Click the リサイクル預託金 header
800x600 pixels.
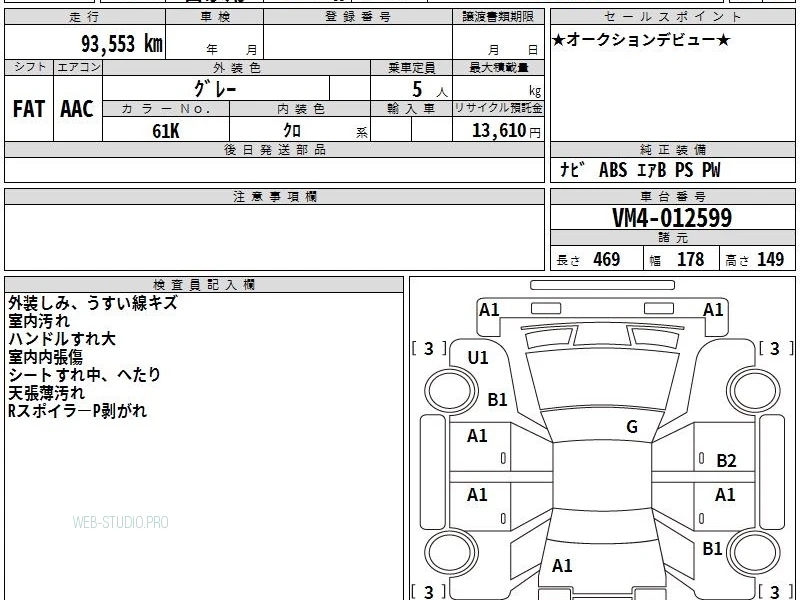(x=498, y=108)
